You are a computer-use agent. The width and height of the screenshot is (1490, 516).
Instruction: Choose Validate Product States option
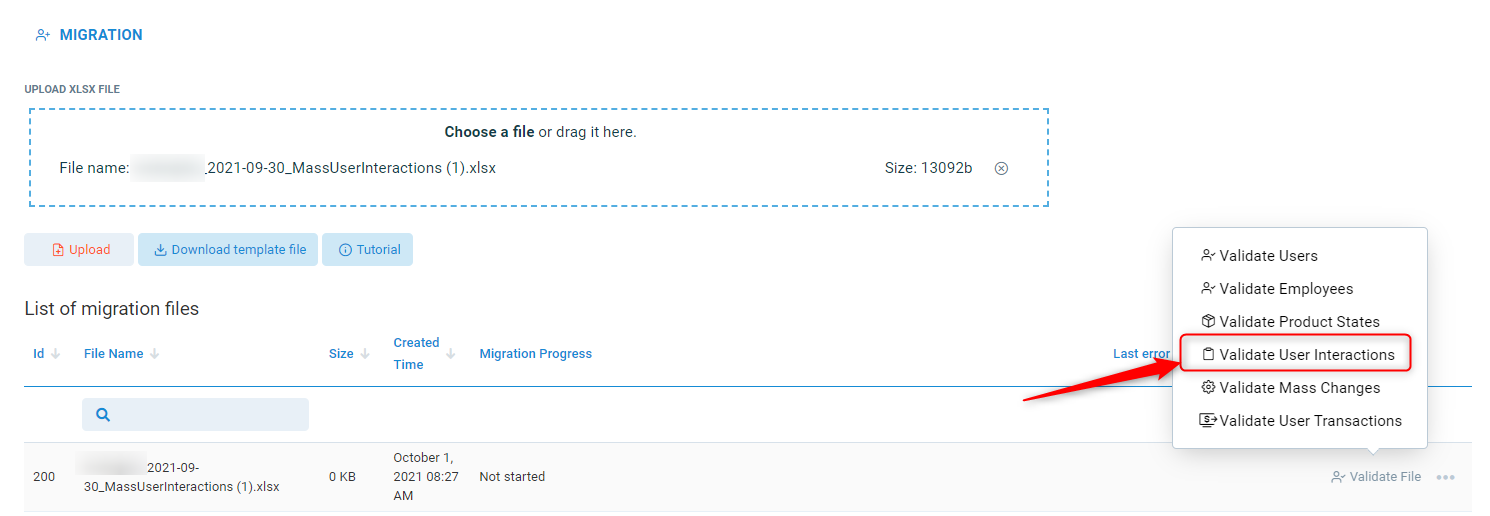(x=1299, y=322)
